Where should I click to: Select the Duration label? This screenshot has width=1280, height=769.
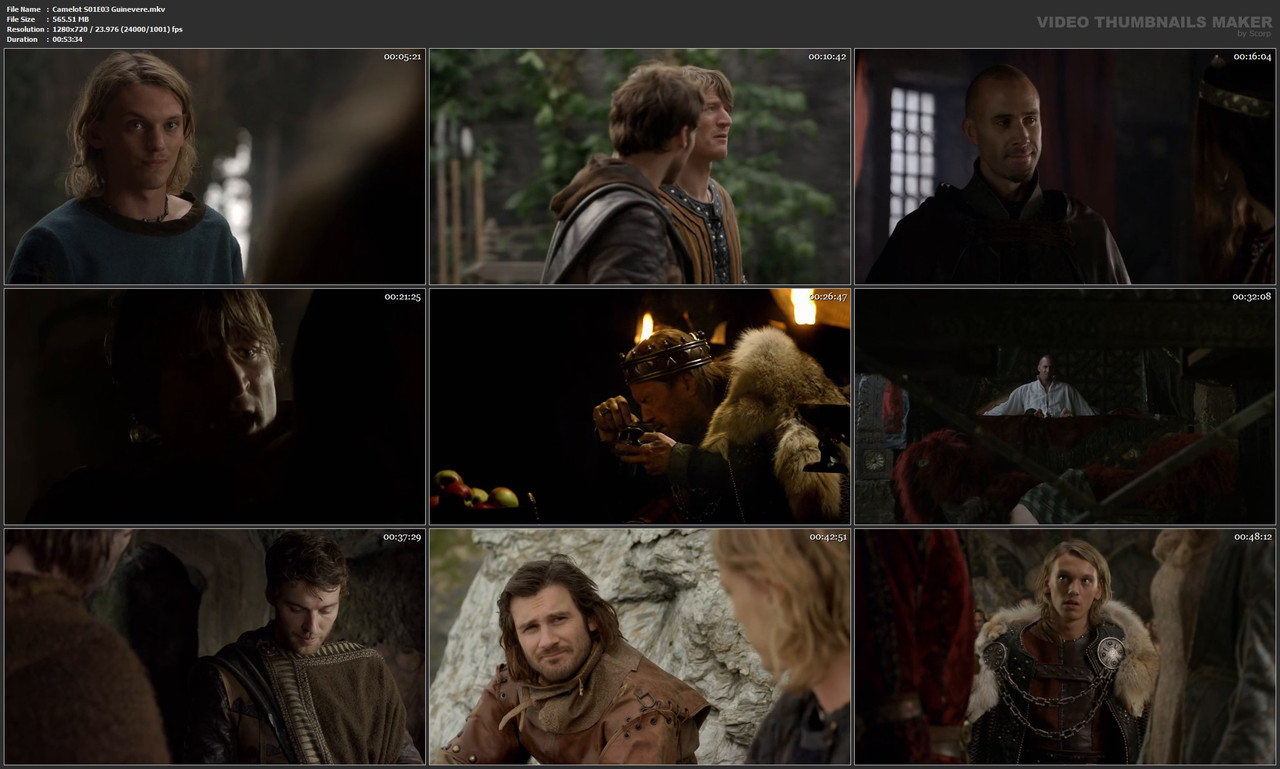click(22, 39)
